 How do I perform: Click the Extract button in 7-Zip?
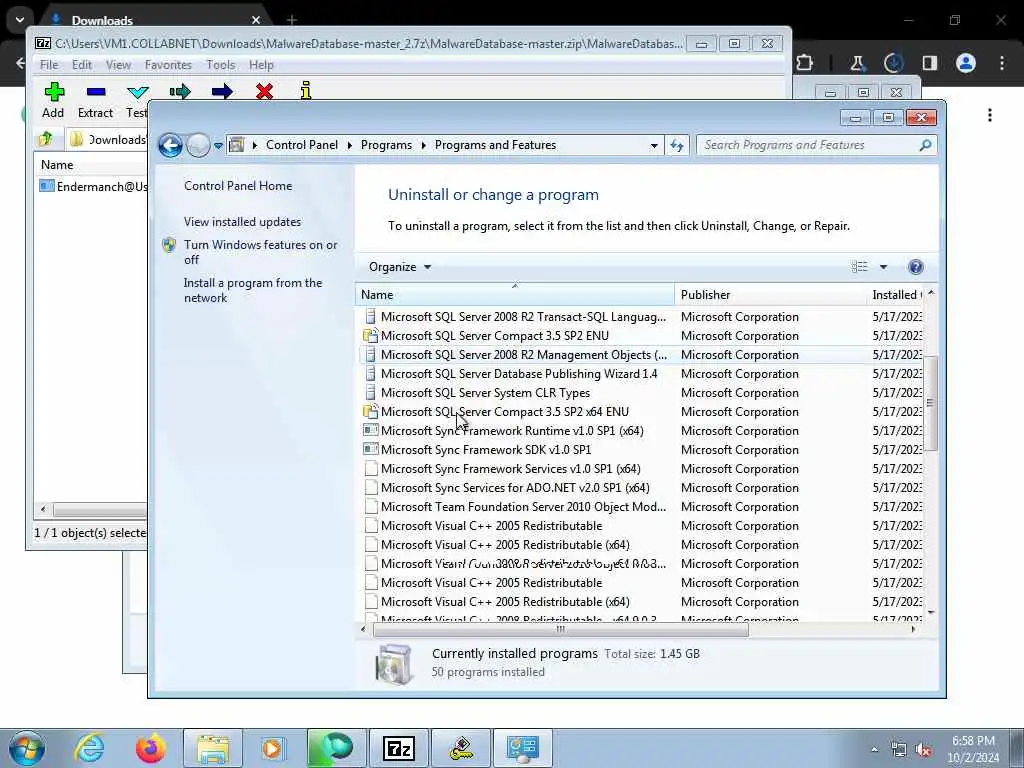(x=95, y=100)
